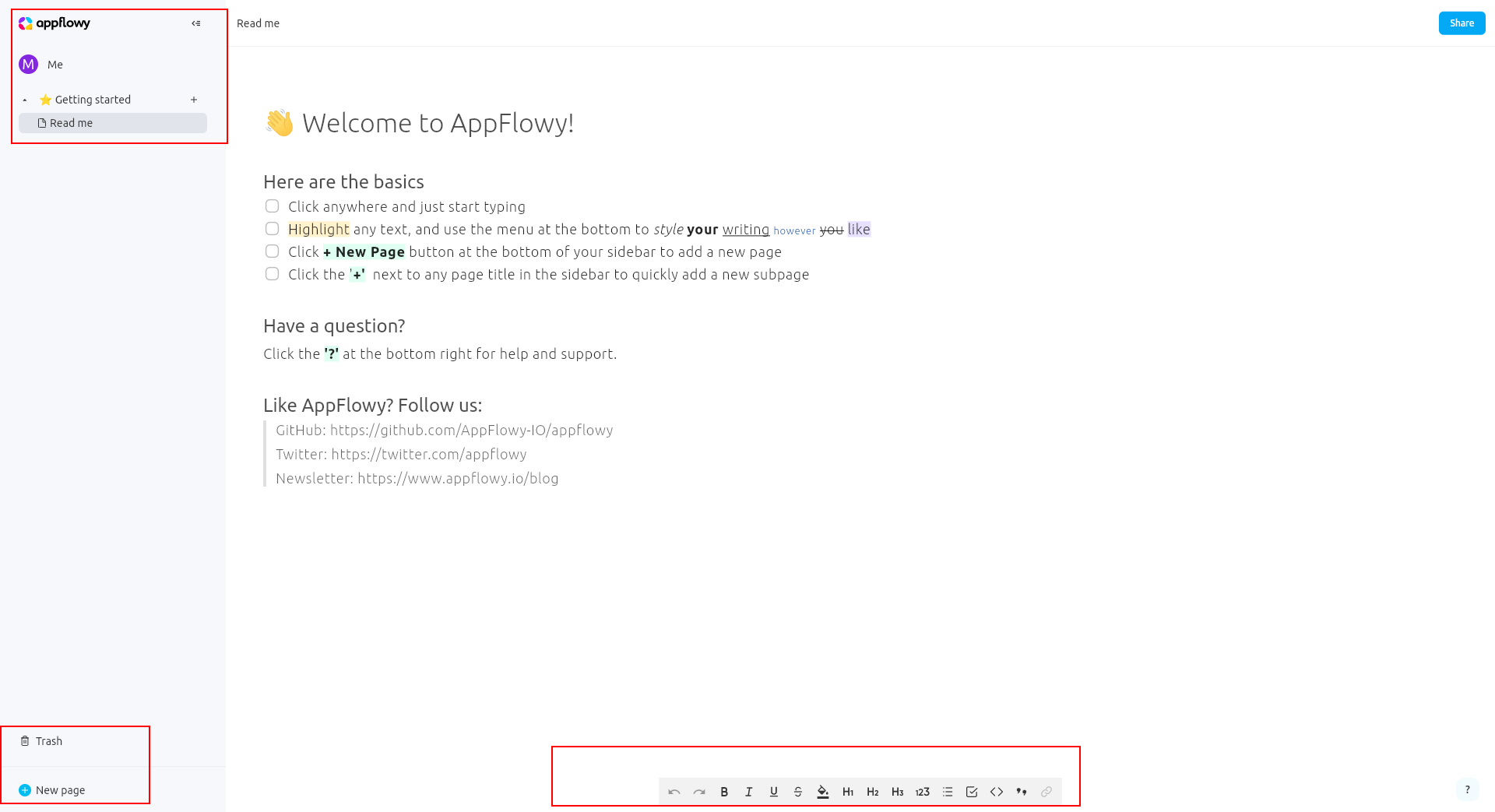The width and height of the screenshot is (1495, 812).
Task: Select the underline icon in the toolbar
Action: (x=773, y=791)
